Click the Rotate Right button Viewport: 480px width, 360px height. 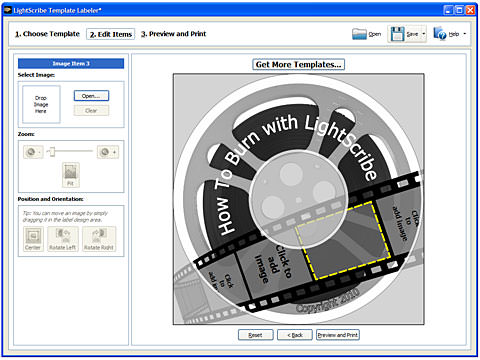pos(99,239)
